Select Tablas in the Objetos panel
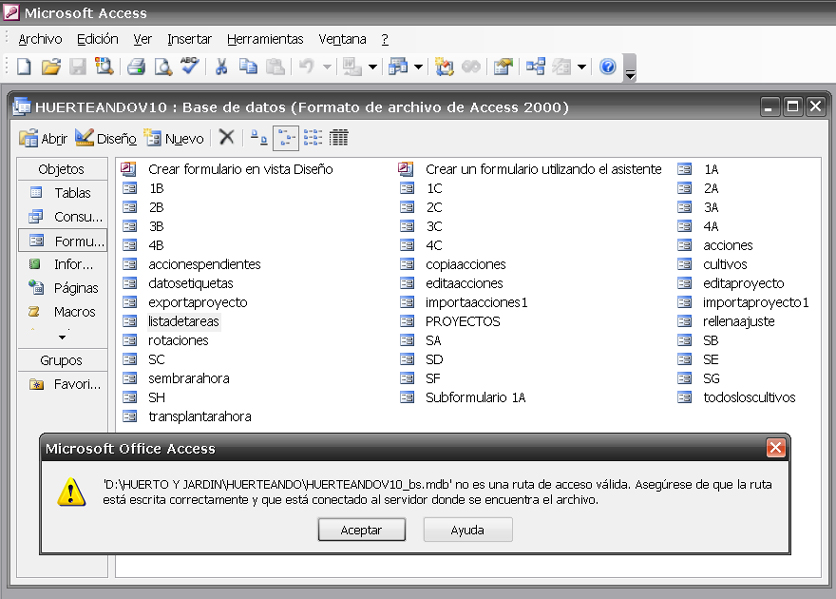Viewport: 836px width, 599px height. point(63,193)
